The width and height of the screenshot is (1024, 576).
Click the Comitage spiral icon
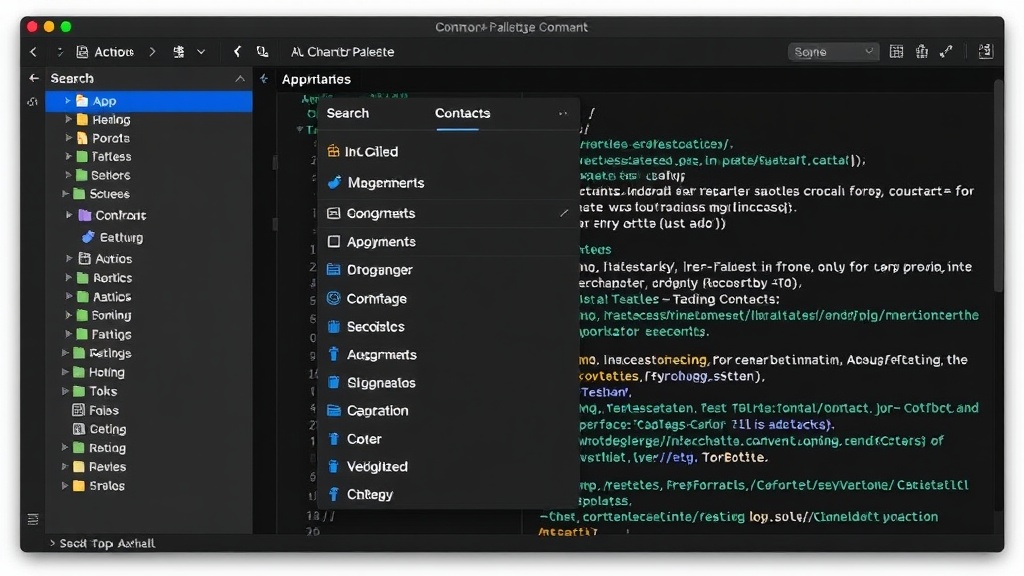(334, 298)
